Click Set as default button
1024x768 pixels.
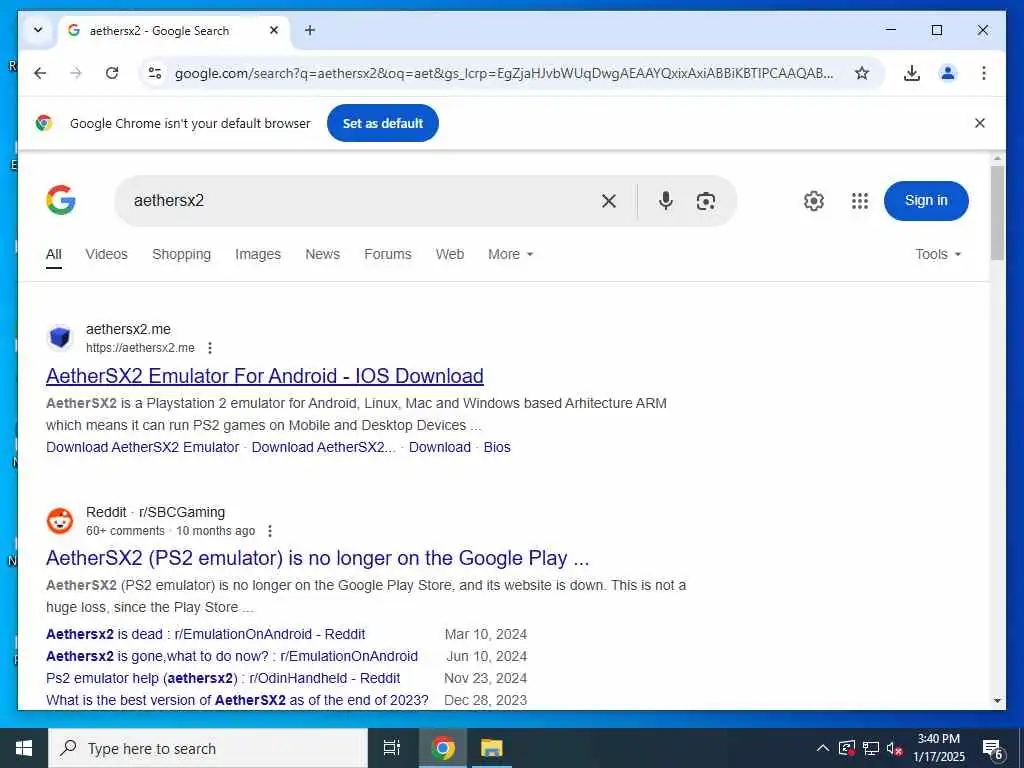click(x=383, y=123)
